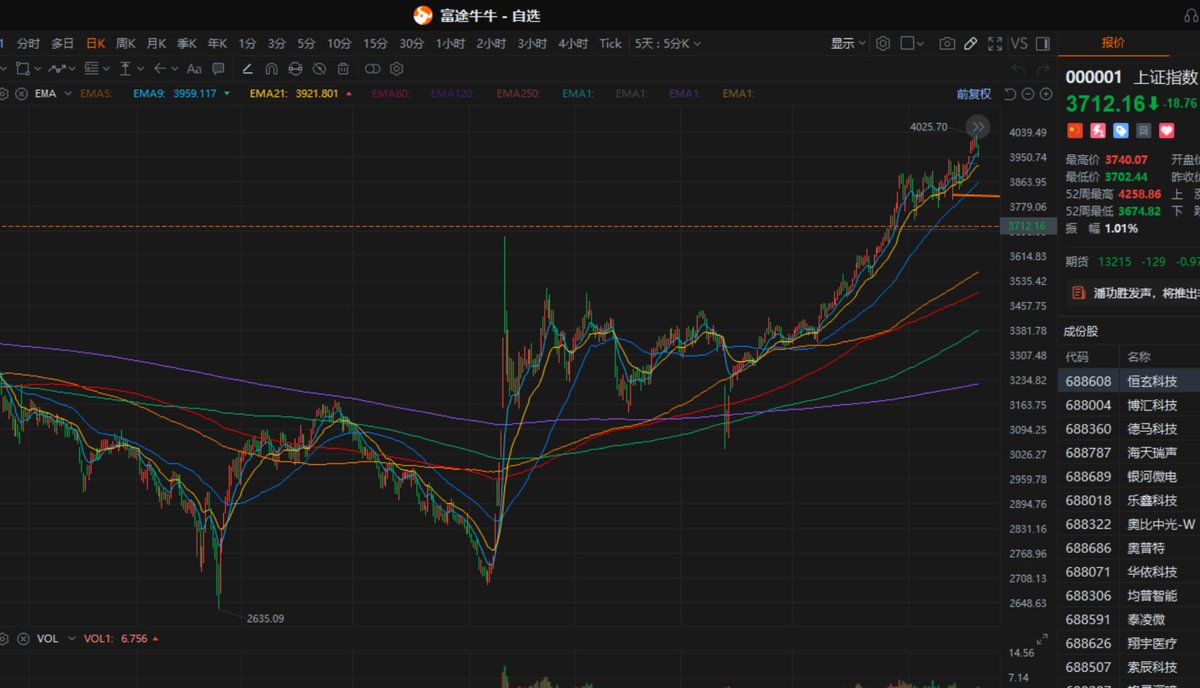Click the blue tag icon under the price

click(1121, 130)
